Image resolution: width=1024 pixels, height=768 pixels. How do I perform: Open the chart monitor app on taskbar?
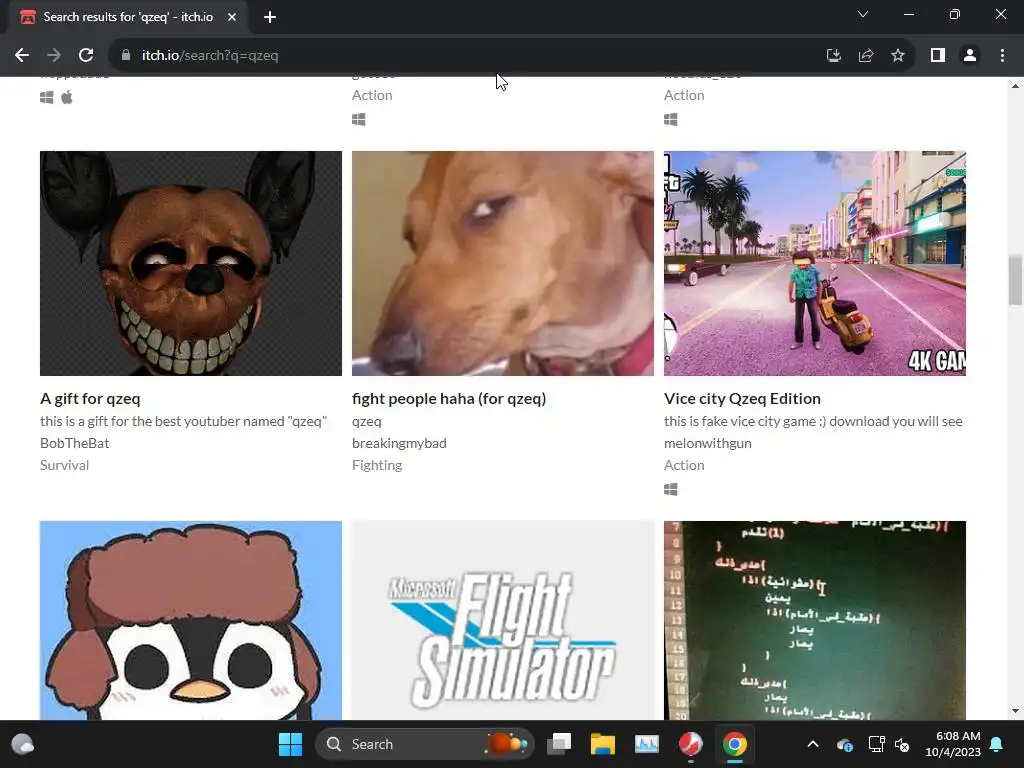pos(647,744)
